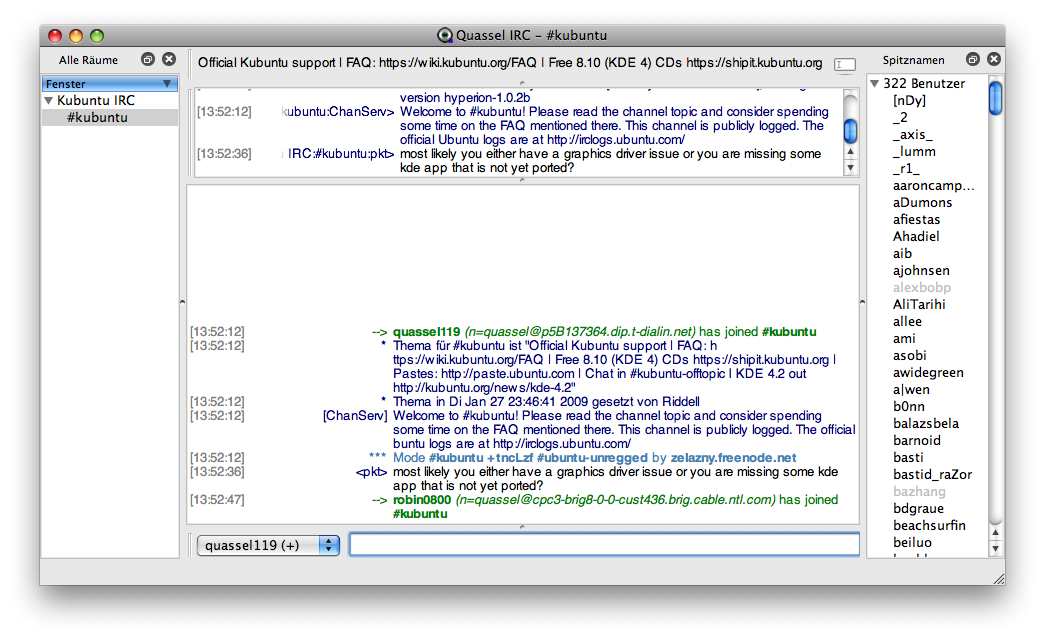This screenshot has height=640, width=1045.
Task: Select the #kubuntu channel under Kubuntu IRC
Action: pos(97,117)
